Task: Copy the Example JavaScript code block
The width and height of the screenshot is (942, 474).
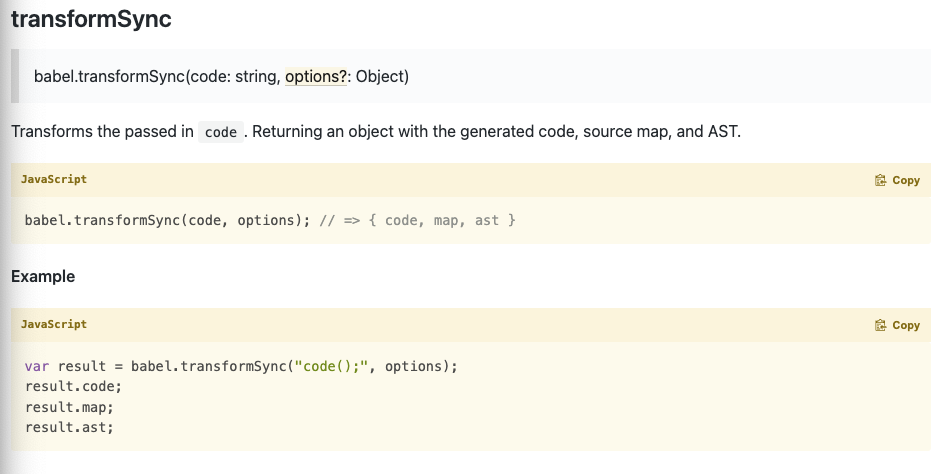Action: click(x=897, y=325)
